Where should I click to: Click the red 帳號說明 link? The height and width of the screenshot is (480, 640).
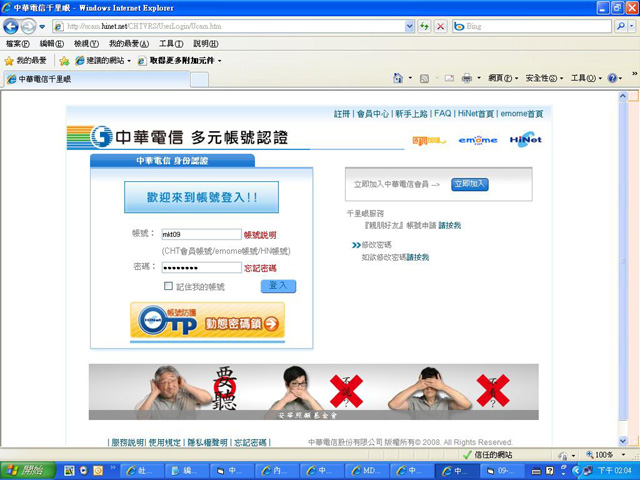pos(260,235)
